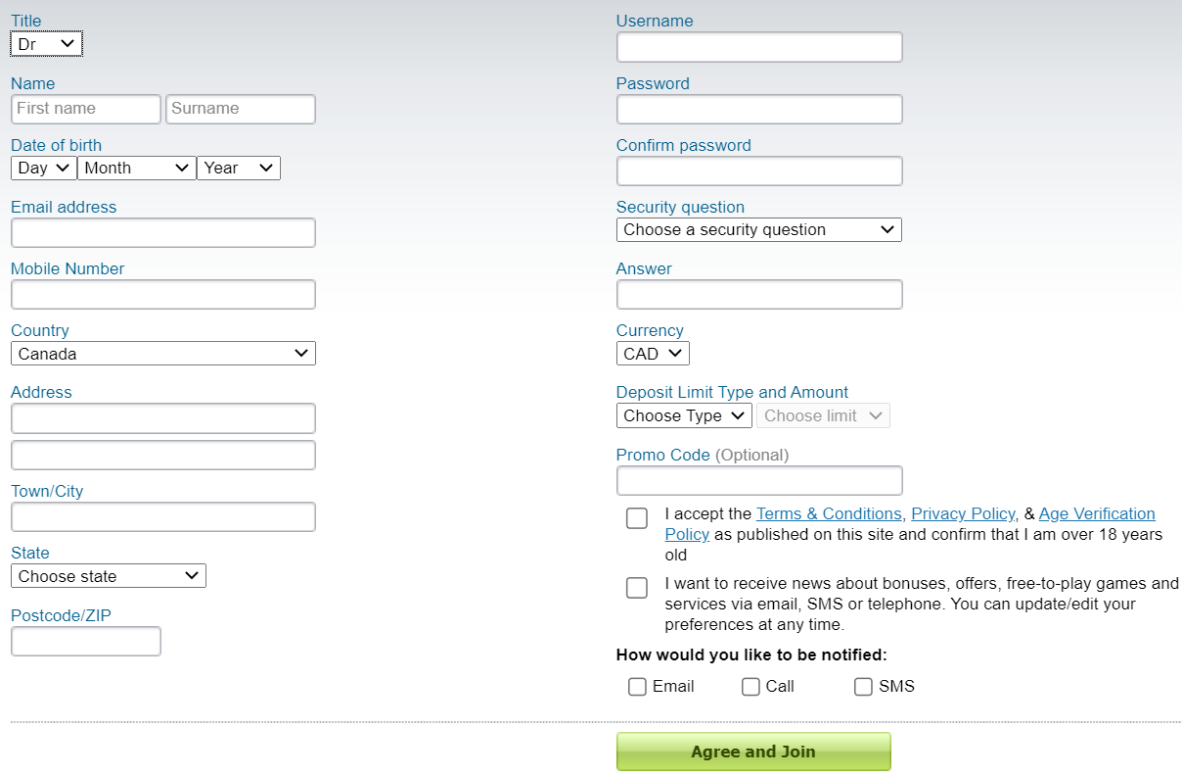Check the Email notification option
Screen dimensions: 1182x776
pos(637,686)
